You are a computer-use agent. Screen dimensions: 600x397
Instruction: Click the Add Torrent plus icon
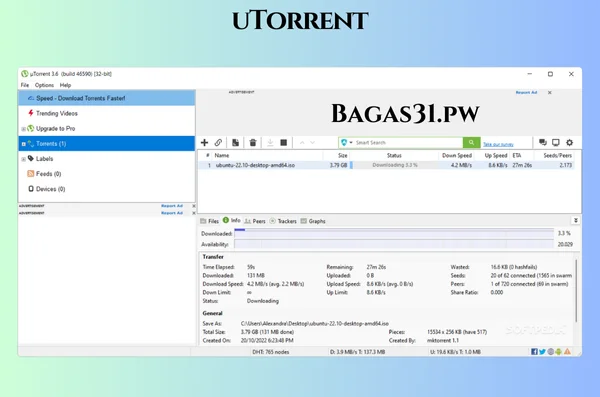[204, 143]
